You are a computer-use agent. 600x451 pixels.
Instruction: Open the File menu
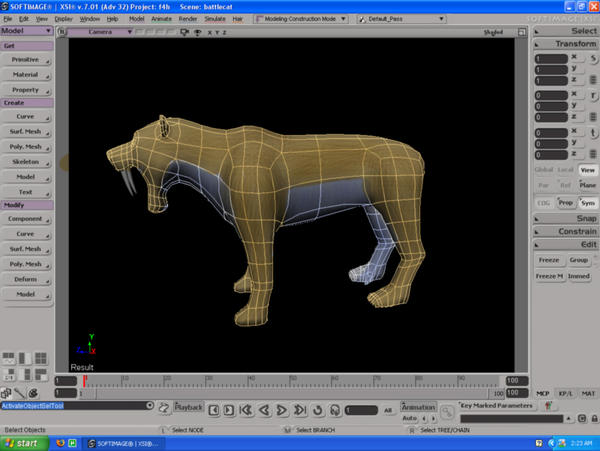pos(8,19)
